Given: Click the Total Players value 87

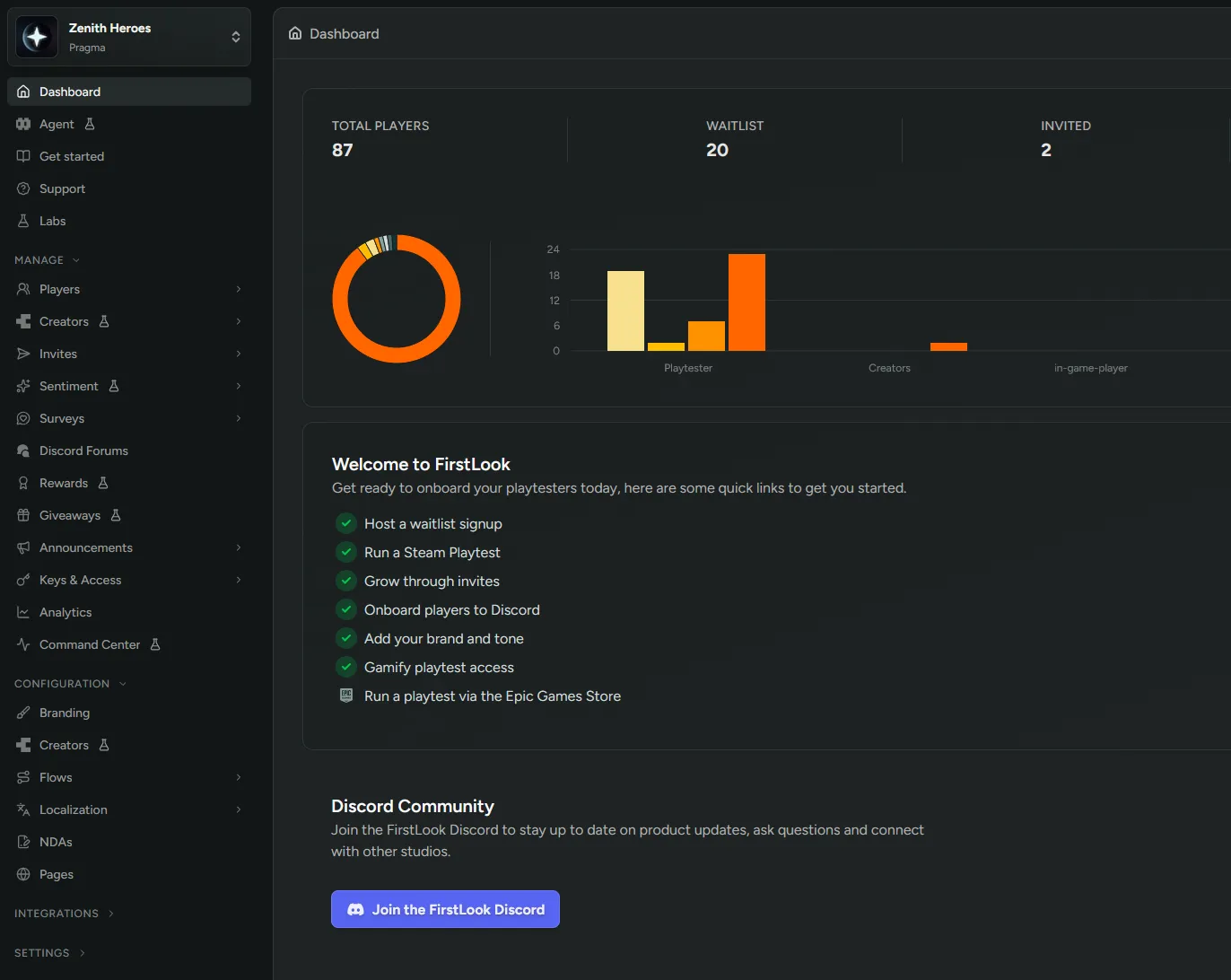Looking at the screenshot, I should 343,150.
